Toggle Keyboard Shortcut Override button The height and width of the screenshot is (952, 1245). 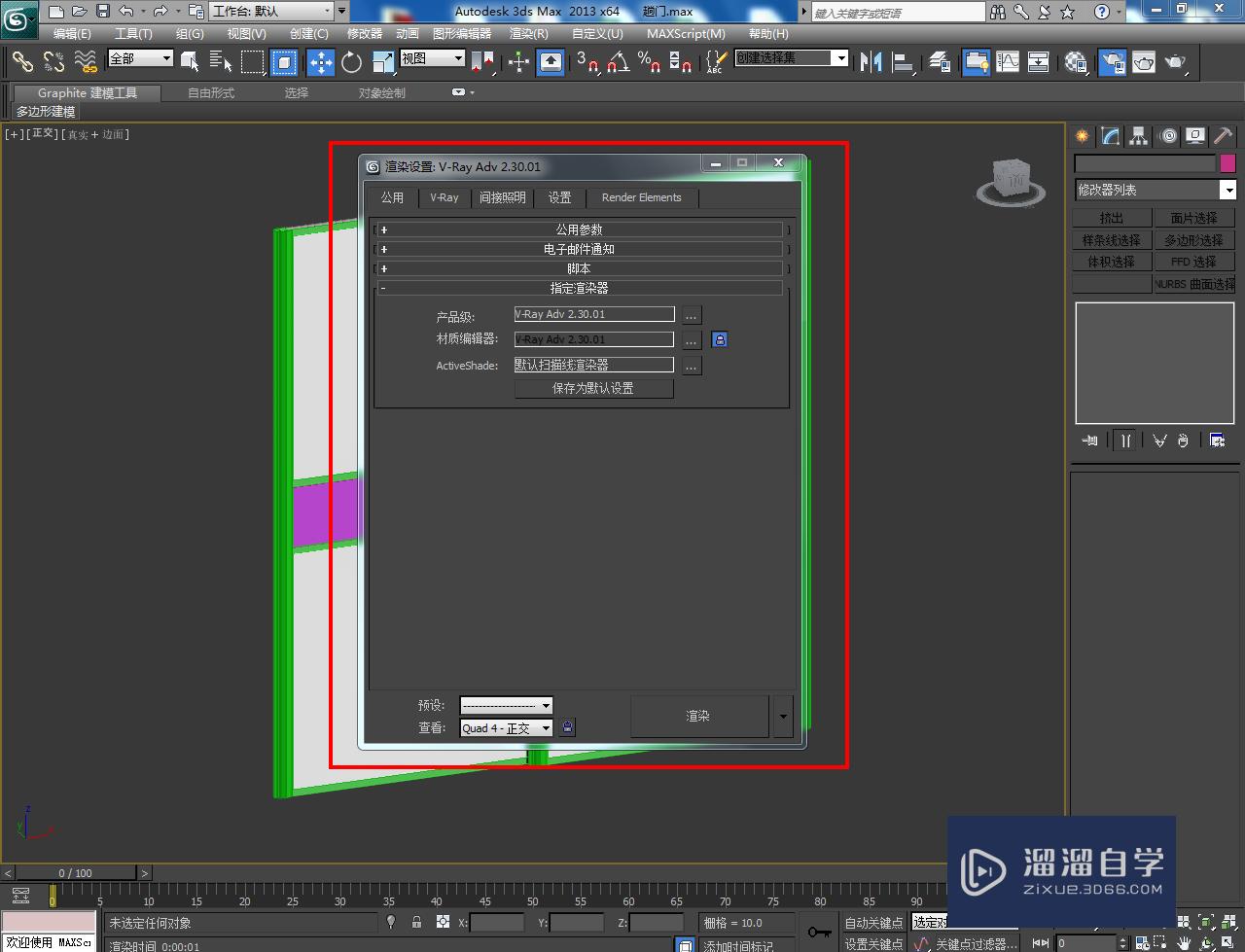click(550, 61)
